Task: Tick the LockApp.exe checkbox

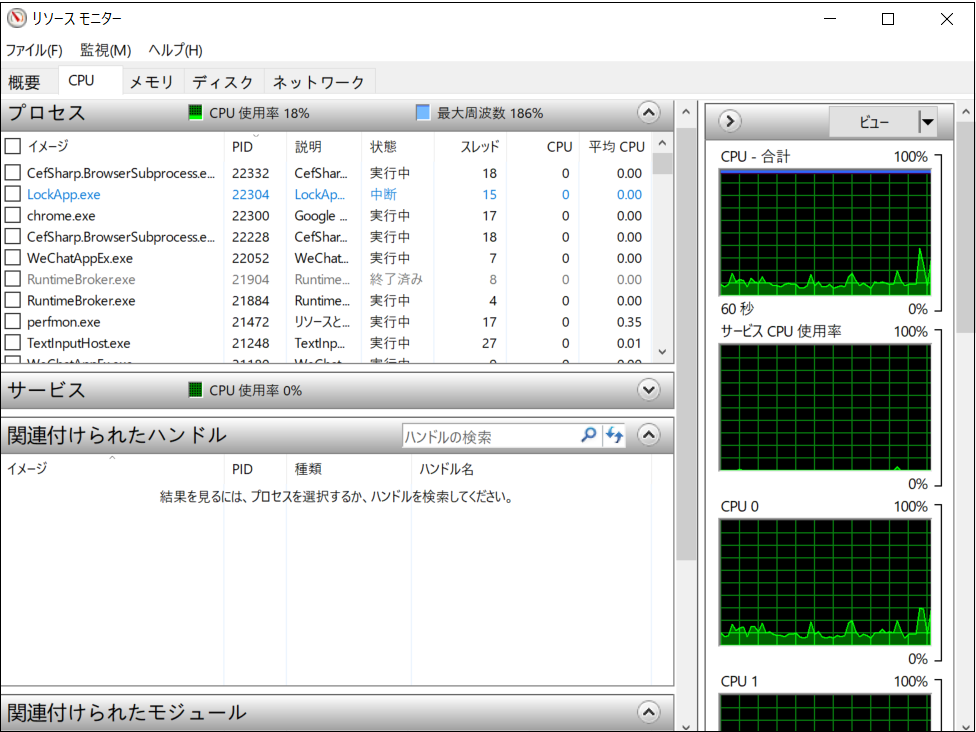Action: tap(13, 195)
